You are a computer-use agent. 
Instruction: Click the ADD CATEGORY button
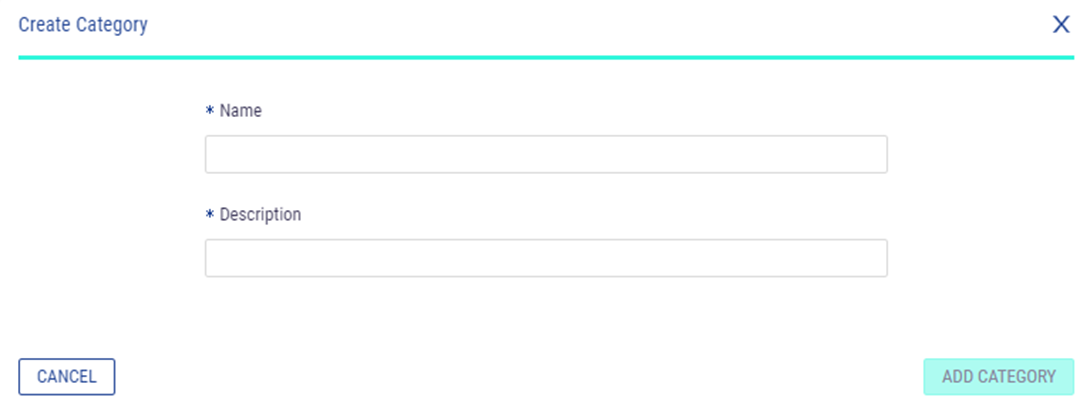click(998, 377)
